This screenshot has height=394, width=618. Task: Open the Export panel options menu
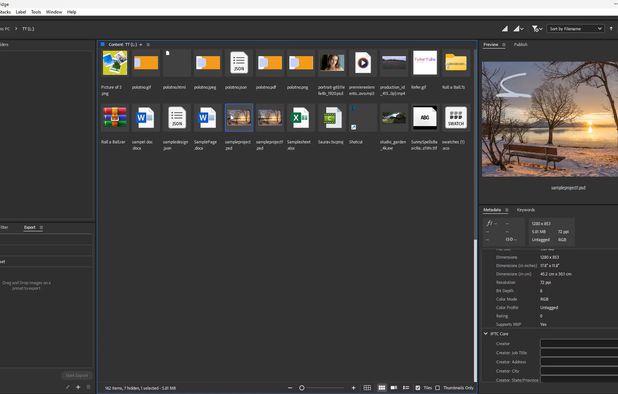(41, 227)
